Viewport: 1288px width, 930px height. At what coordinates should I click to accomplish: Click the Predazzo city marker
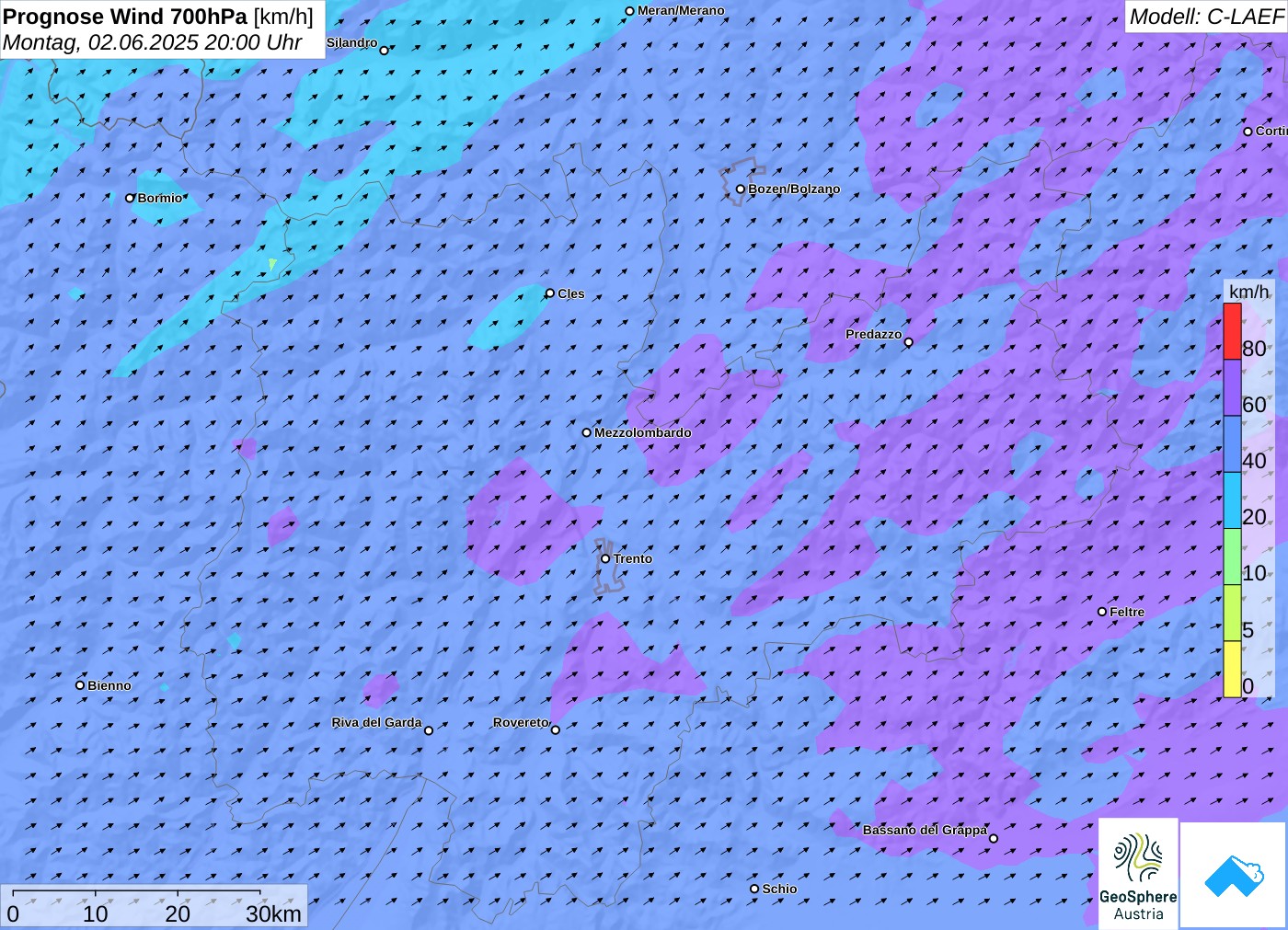[909, 342]
